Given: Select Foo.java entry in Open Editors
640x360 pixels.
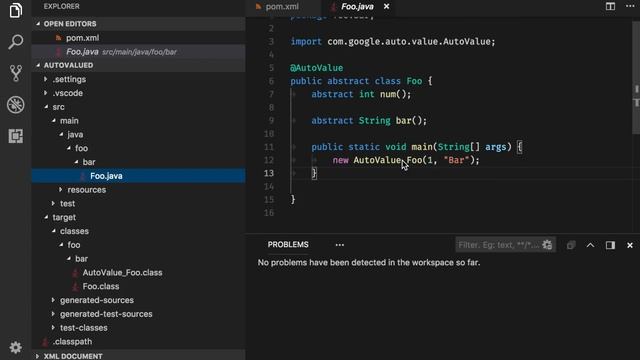Looking at the screenshot, I should click(x=139, y=52).
